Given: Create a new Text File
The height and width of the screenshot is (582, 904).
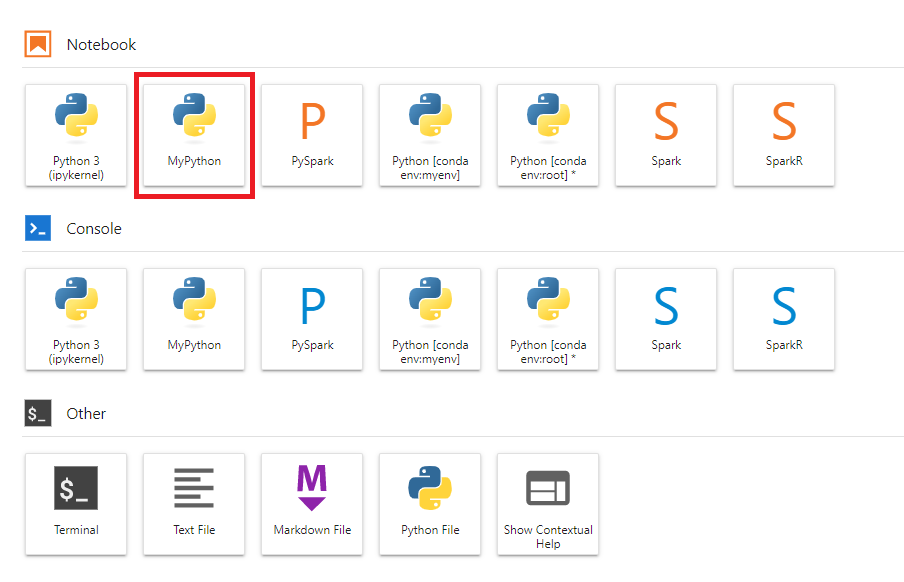Looking at the screenshot, I should 194,503.
